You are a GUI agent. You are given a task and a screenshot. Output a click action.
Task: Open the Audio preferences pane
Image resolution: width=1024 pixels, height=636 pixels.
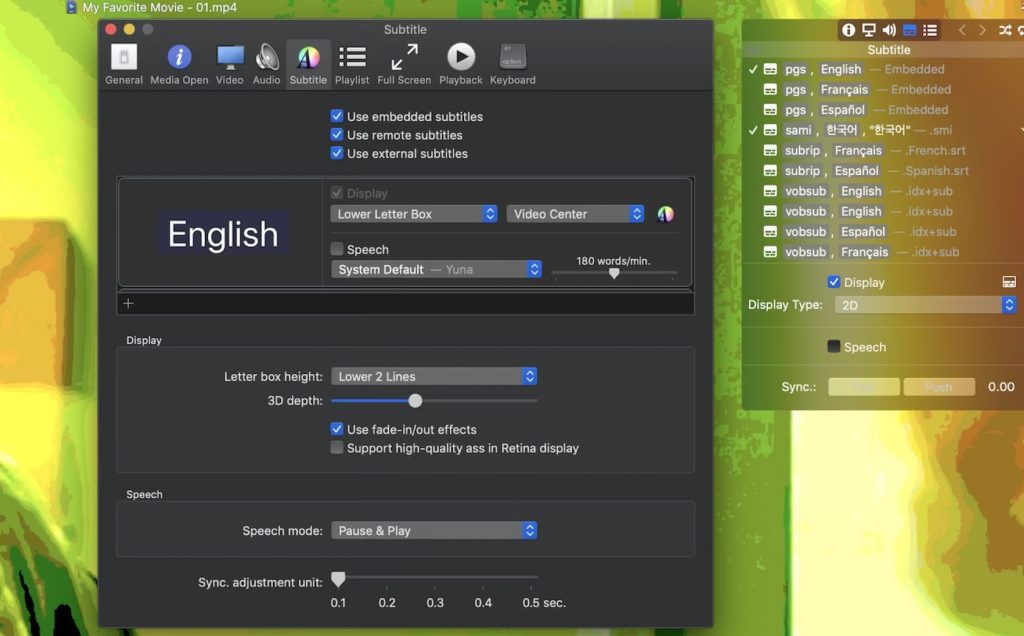pos(267,63)
